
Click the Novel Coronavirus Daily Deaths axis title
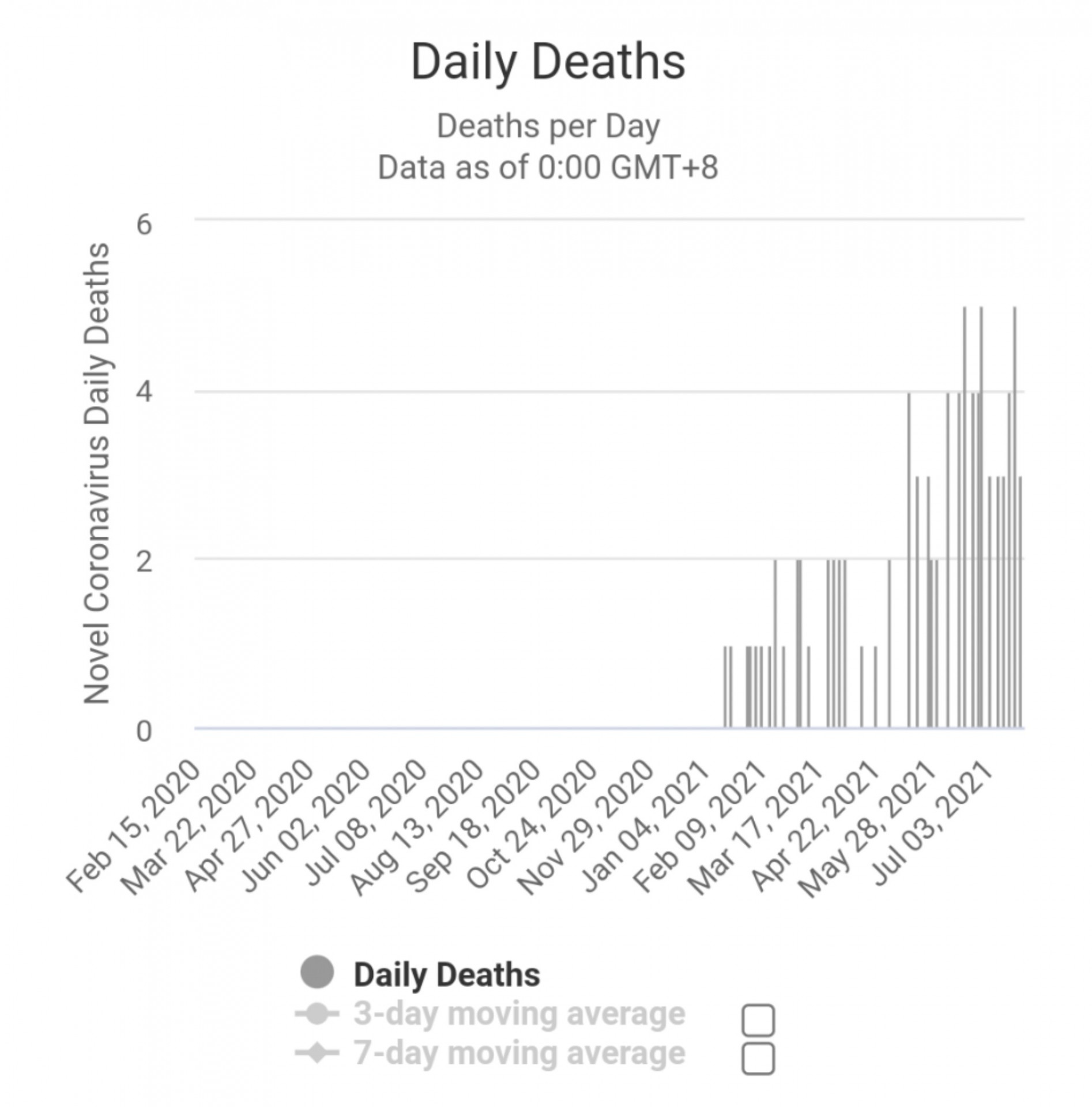[x=97, y=473]
